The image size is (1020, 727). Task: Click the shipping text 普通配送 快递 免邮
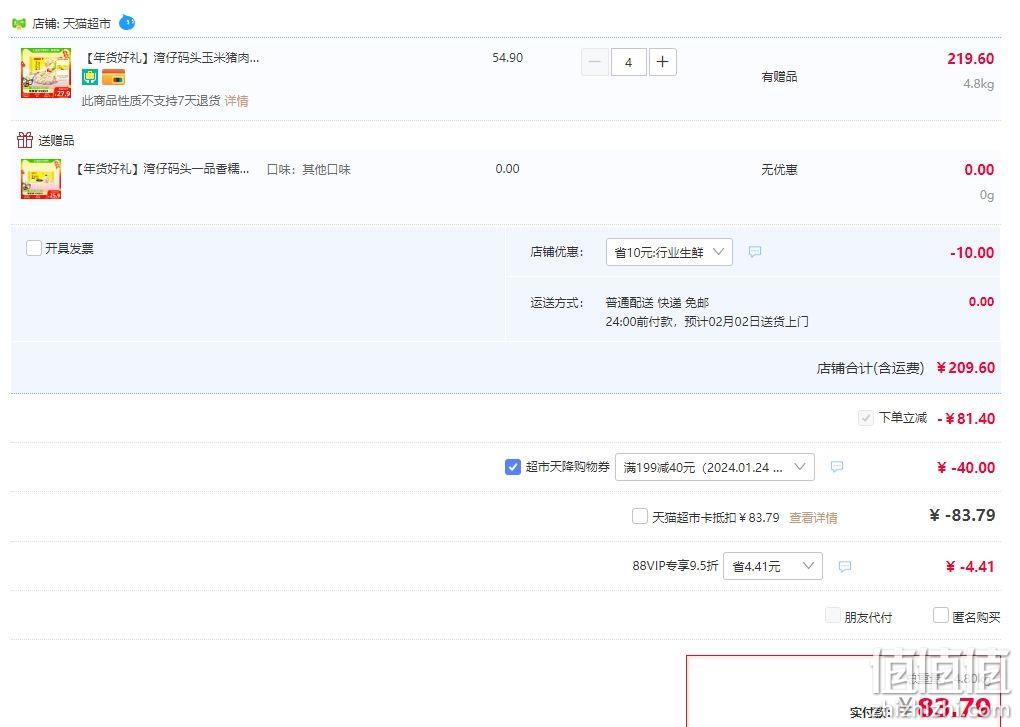point(657,302)
